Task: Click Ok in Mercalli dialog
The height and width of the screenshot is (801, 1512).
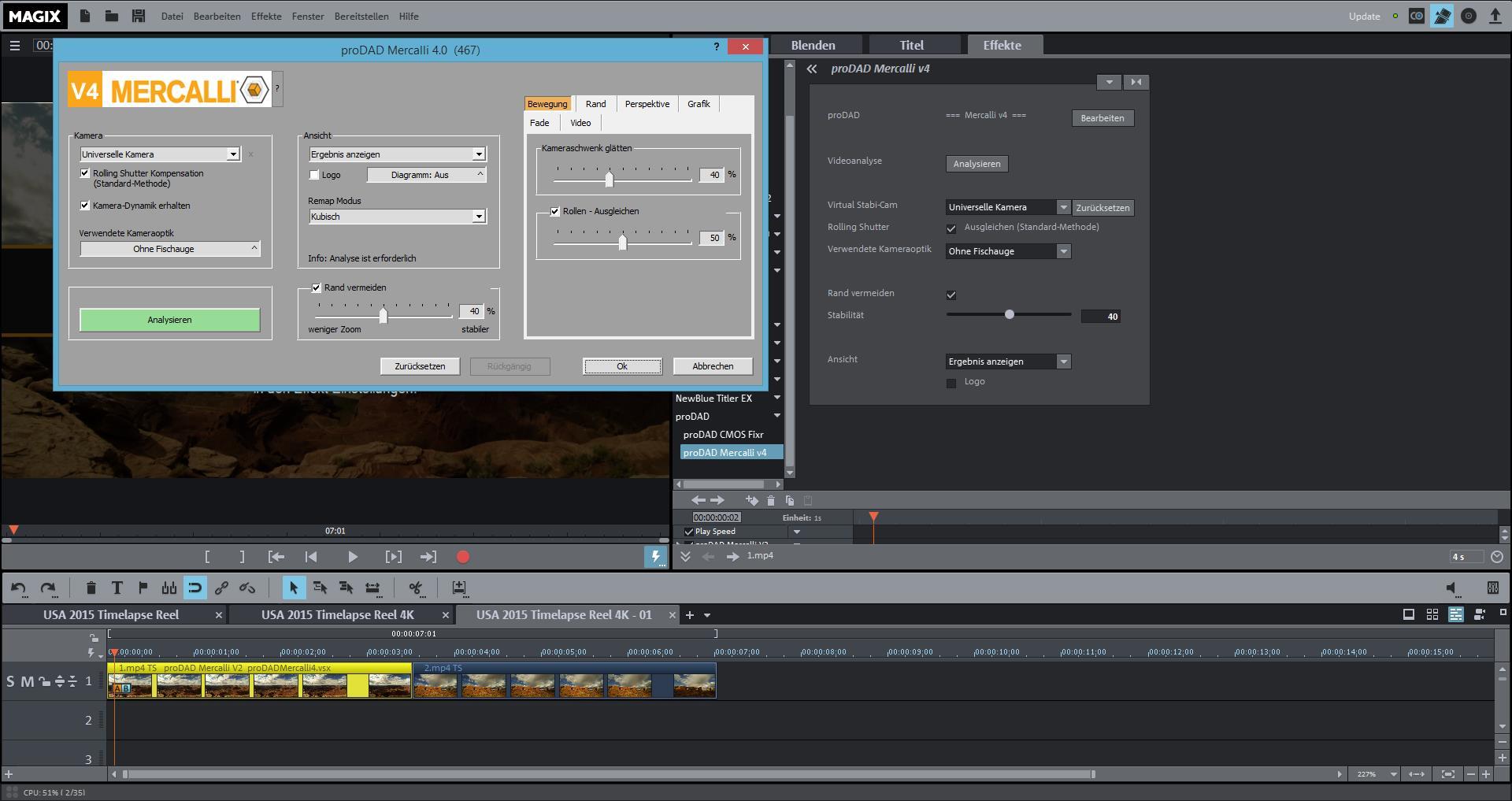Action: (x=622, y=366)
